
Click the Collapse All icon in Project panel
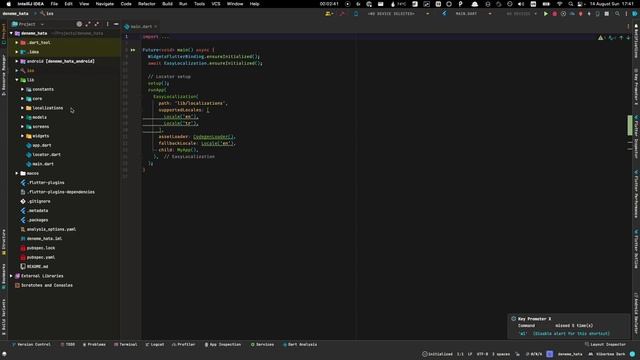(97, 24)
